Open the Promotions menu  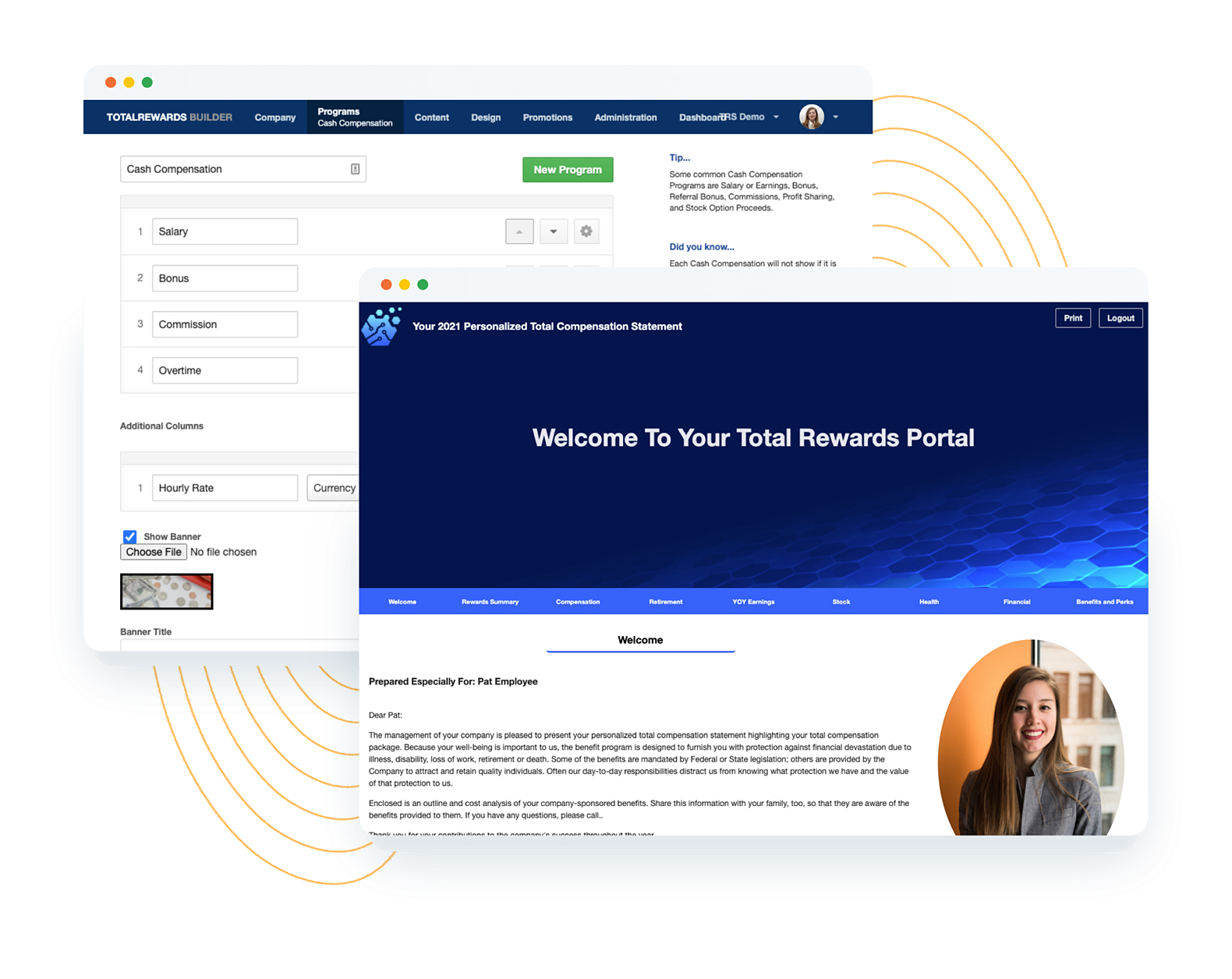pyautogui.click(x=547, y=118)
